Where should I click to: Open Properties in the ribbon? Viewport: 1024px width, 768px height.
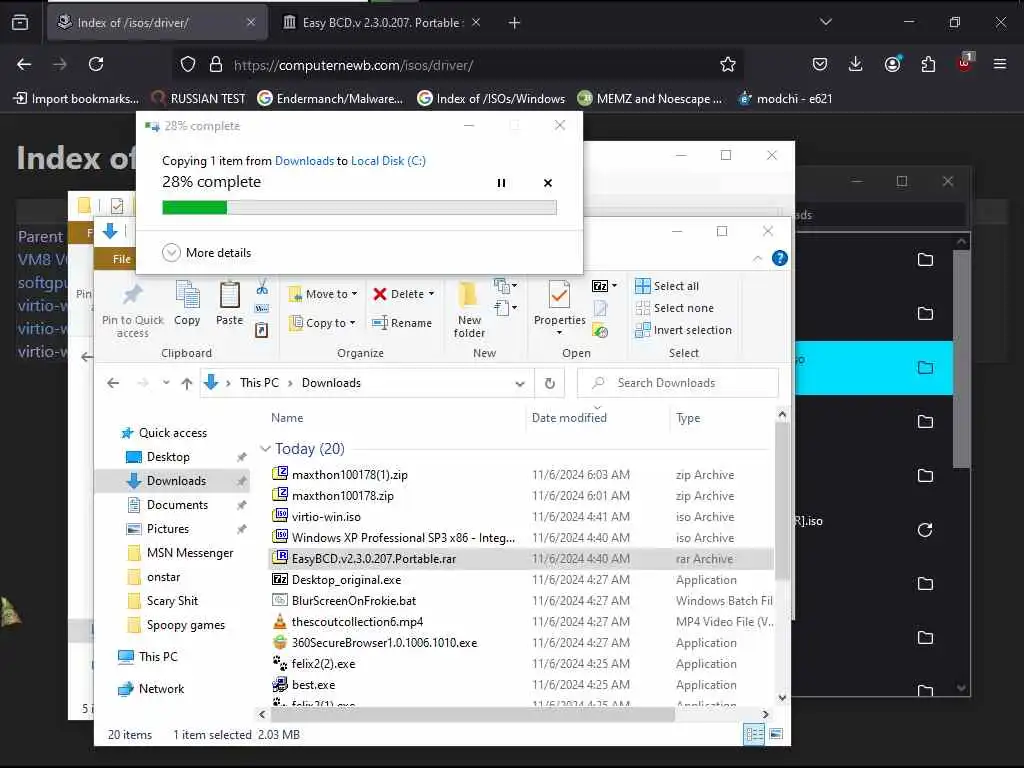pos(559,307)
